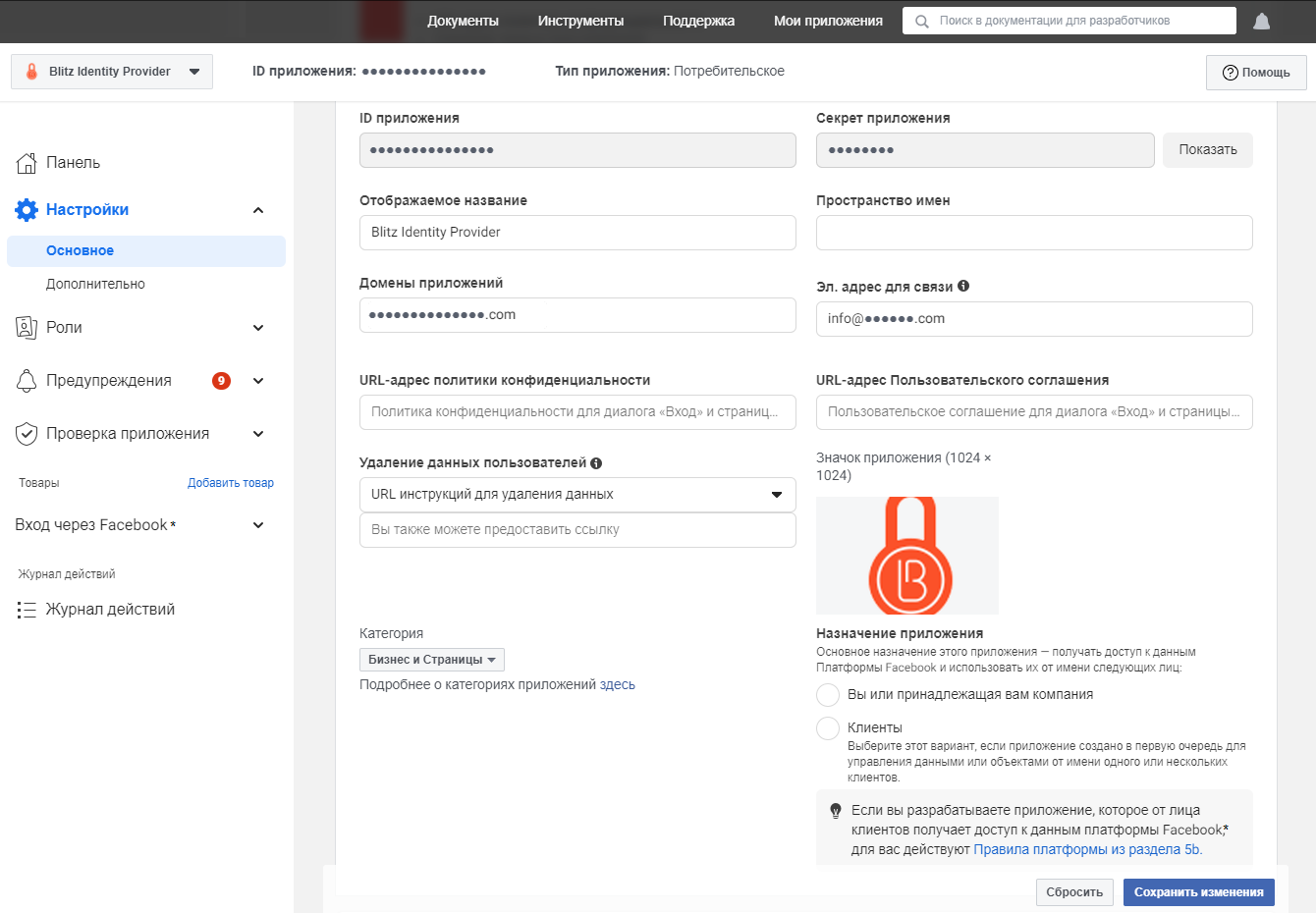Screen dimensions: 1316x913
Task: Click the Журнал действий list icon
Action: point(27,610)
